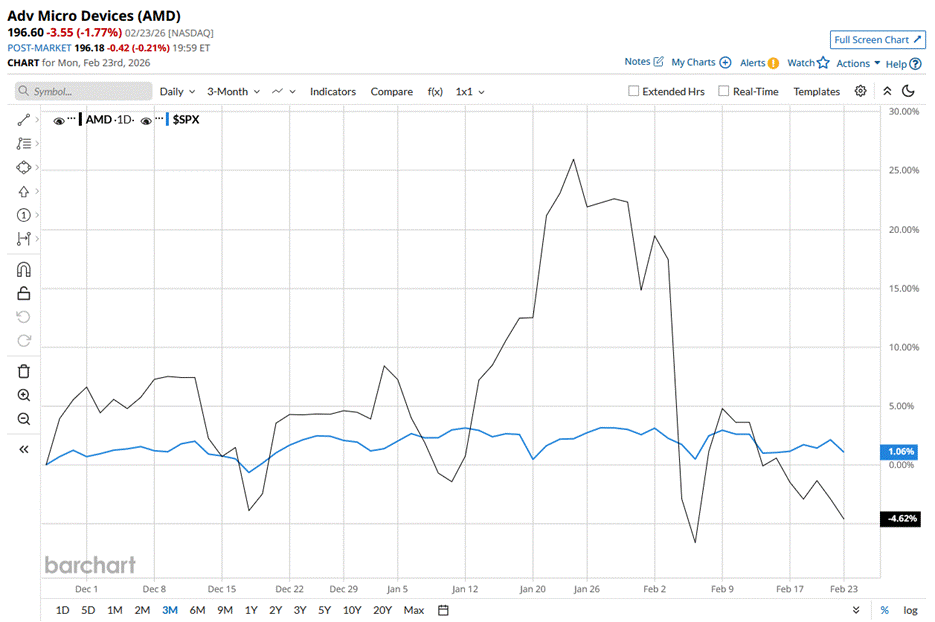Select the 5Y range button
The width and height of the screenshot is (935, 622).
[x=324, y=610]
